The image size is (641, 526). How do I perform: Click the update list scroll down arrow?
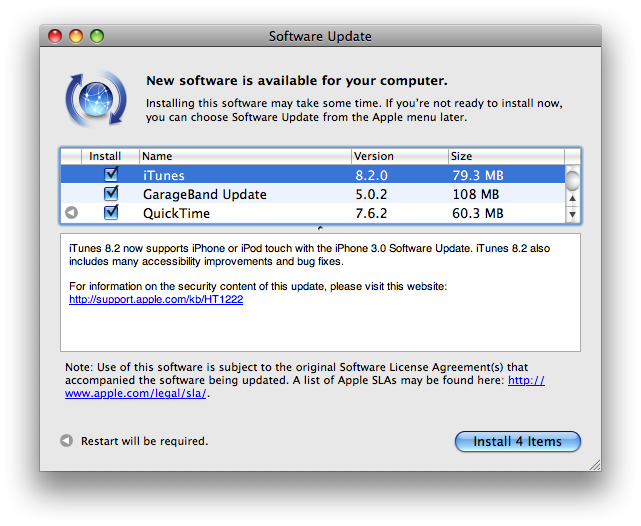point(573,214)
